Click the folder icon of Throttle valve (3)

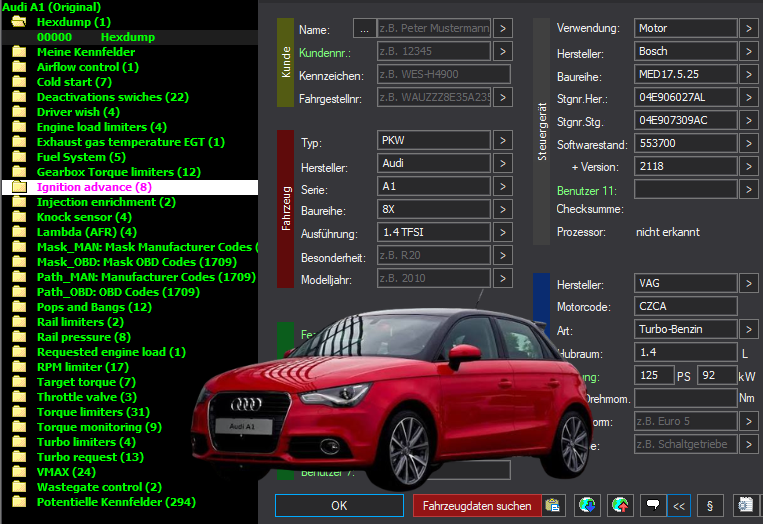[x=19, y=397]
